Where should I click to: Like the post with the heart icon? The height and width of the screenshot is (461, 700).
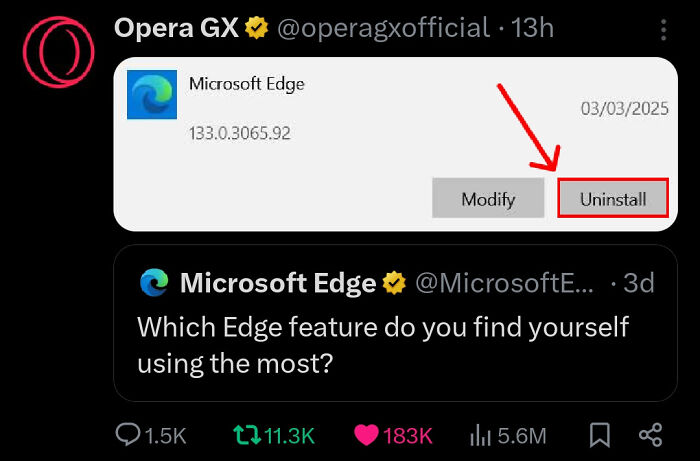pos(368,435)
